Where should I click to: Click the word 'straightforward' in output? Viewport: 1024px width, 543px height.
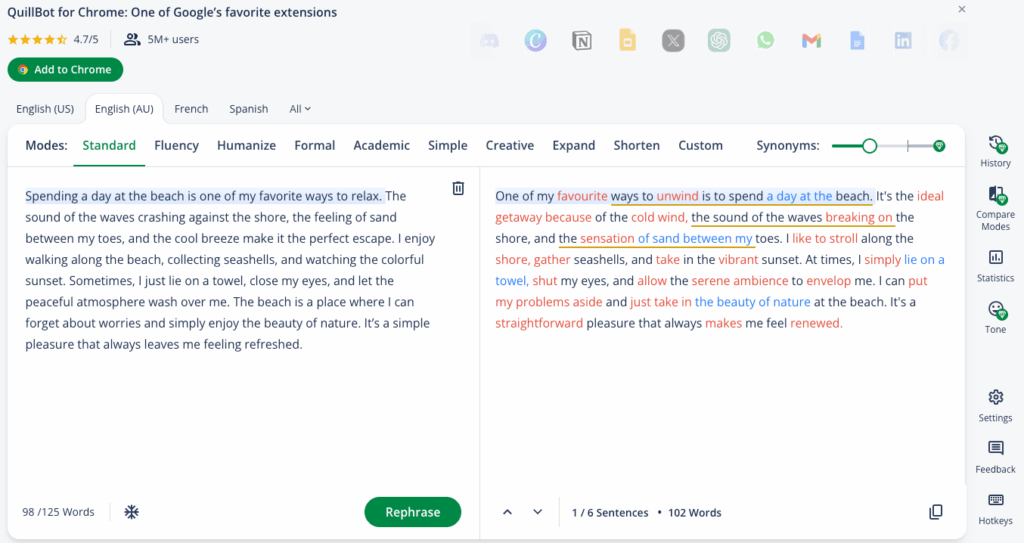pos(539,323)
